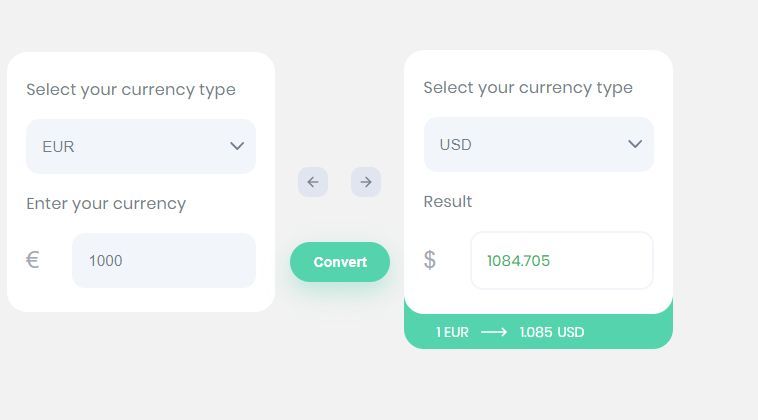Screen dimensions: 758x420
Task: Click the chevron on the USD selector
Action: tap(635, 144)
